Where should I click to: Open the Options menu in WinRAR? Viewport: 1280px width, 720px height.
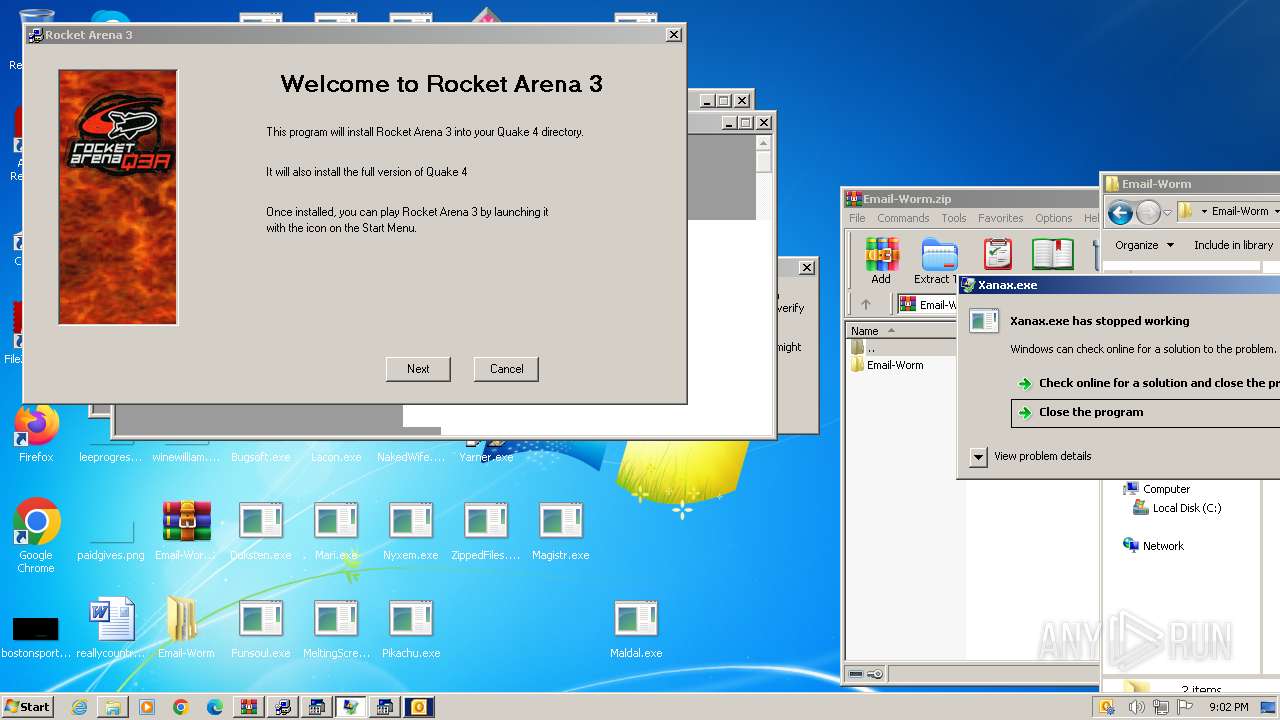pyautogui.click(x=1053, y=218)
